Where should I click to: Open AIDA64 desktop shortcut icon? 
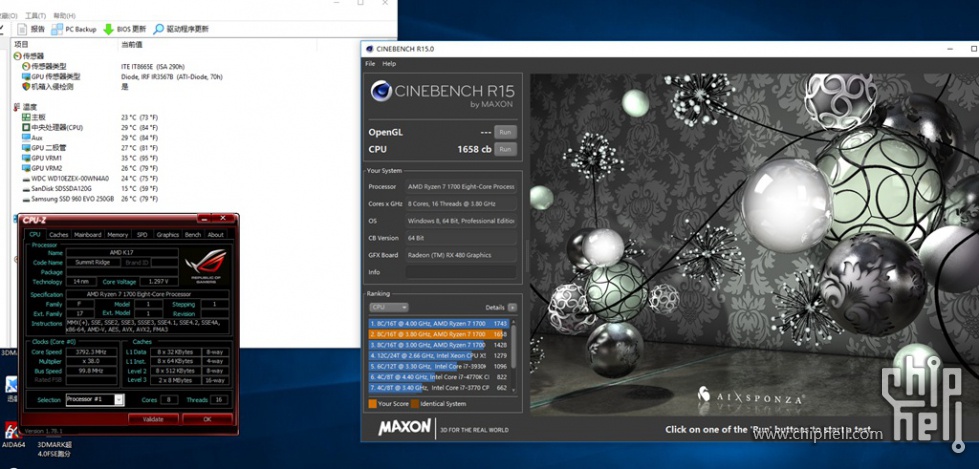[x=12, y=435]
